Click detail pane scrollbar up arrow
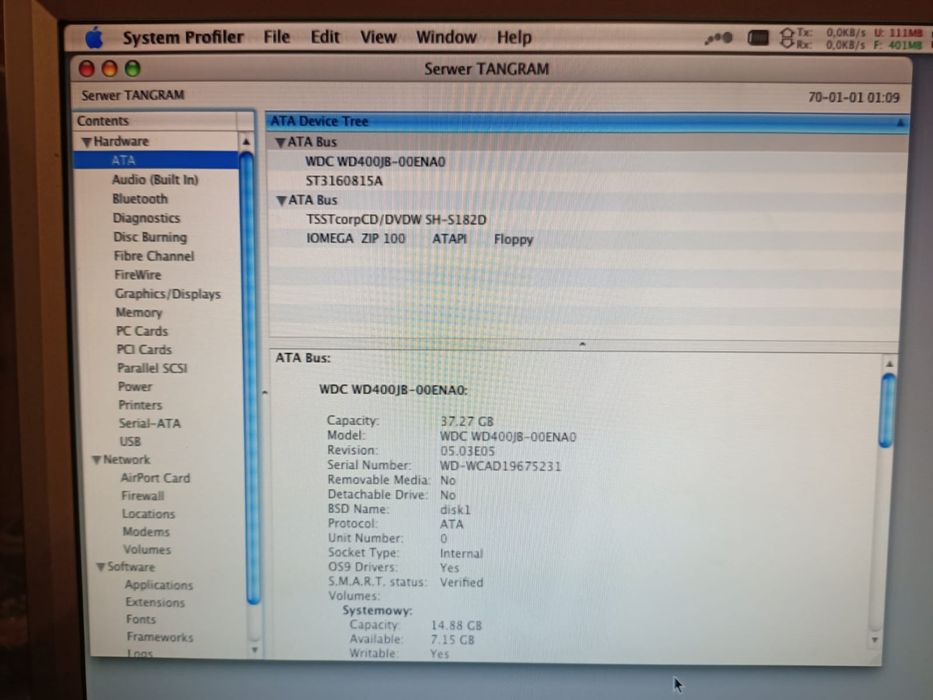 [x=890, y=364]
